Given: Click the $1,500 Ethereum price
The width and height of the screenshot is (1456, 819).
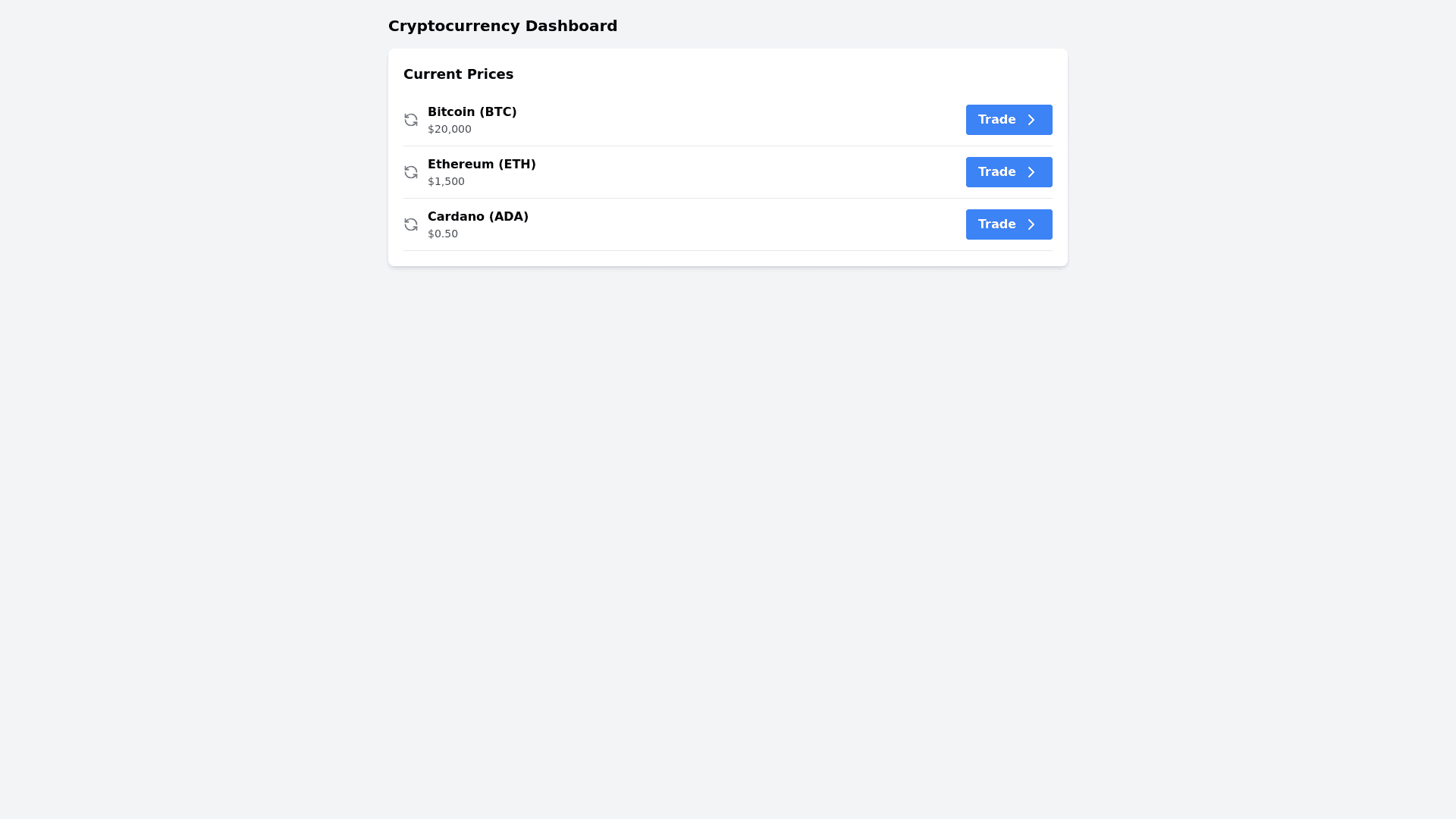Looking at the screenshot, I should point(446,182).
